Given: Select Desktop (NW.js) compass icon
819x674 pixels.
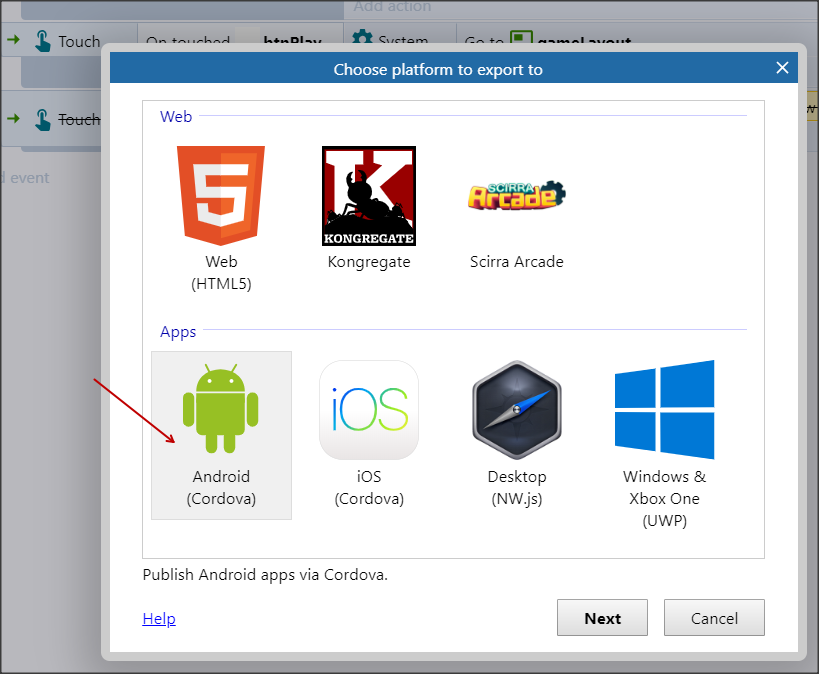Looking at the screenshot, I should (x=517, y=410).
